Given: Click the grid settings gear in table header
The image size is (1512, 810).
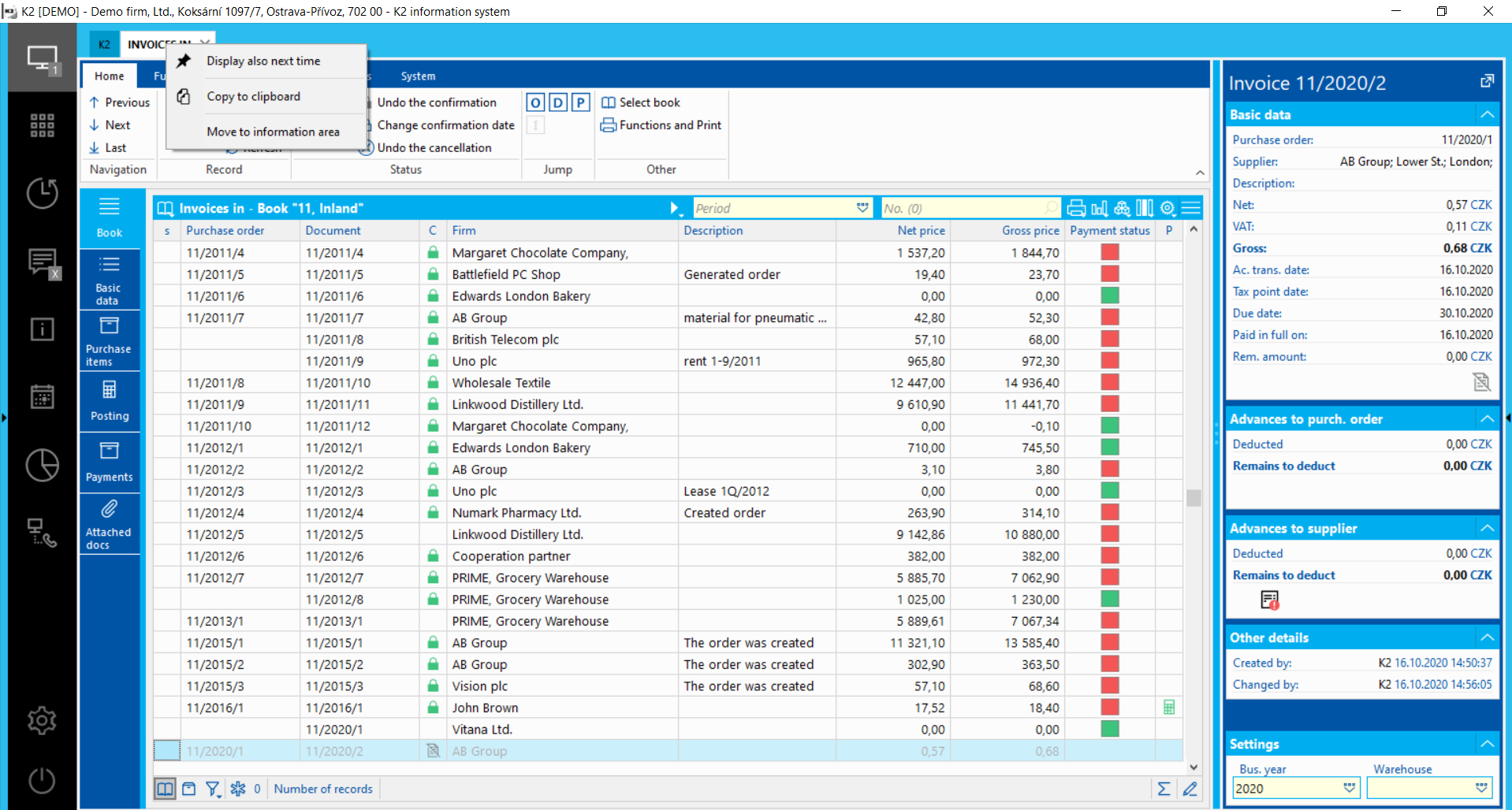Looking at the screenshot, I should pos(1168,208).
